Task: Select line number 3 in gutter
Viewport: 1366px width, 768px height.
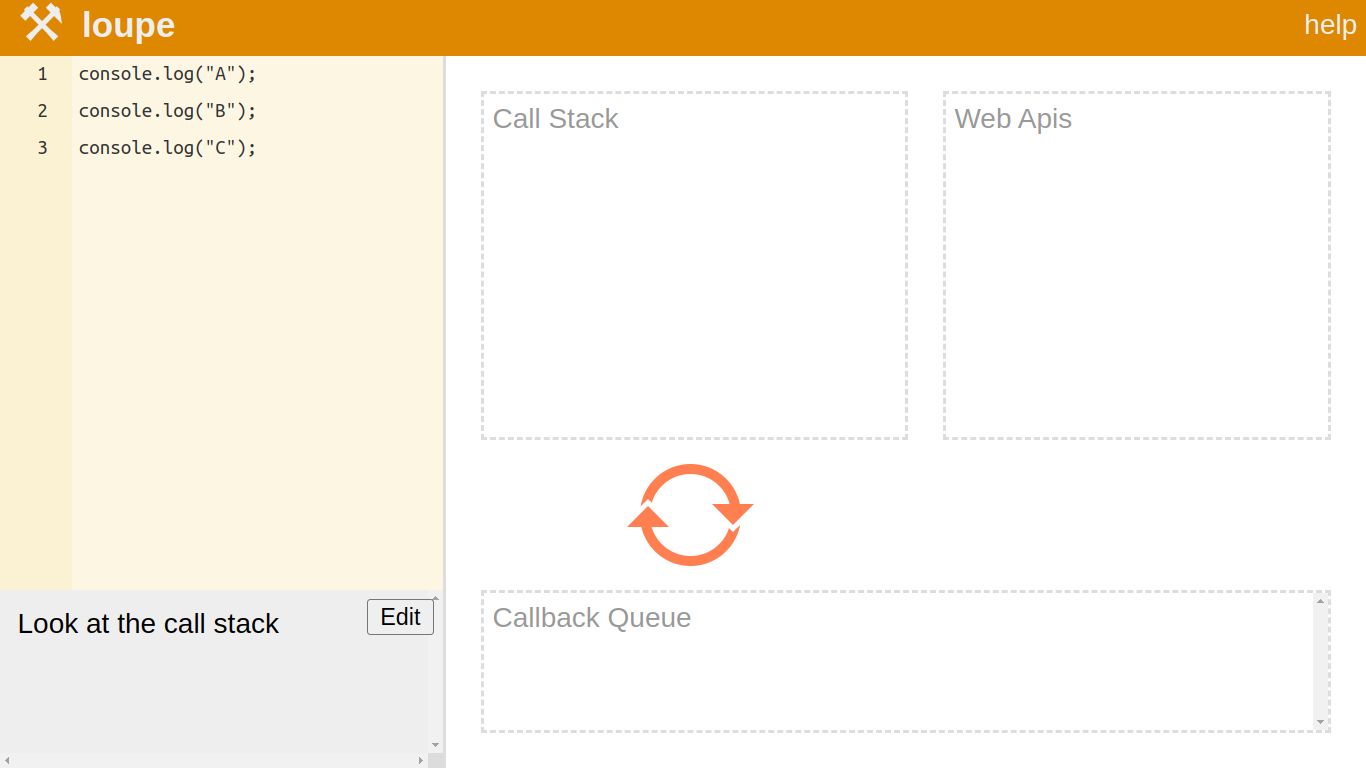Action: [42, 148]
